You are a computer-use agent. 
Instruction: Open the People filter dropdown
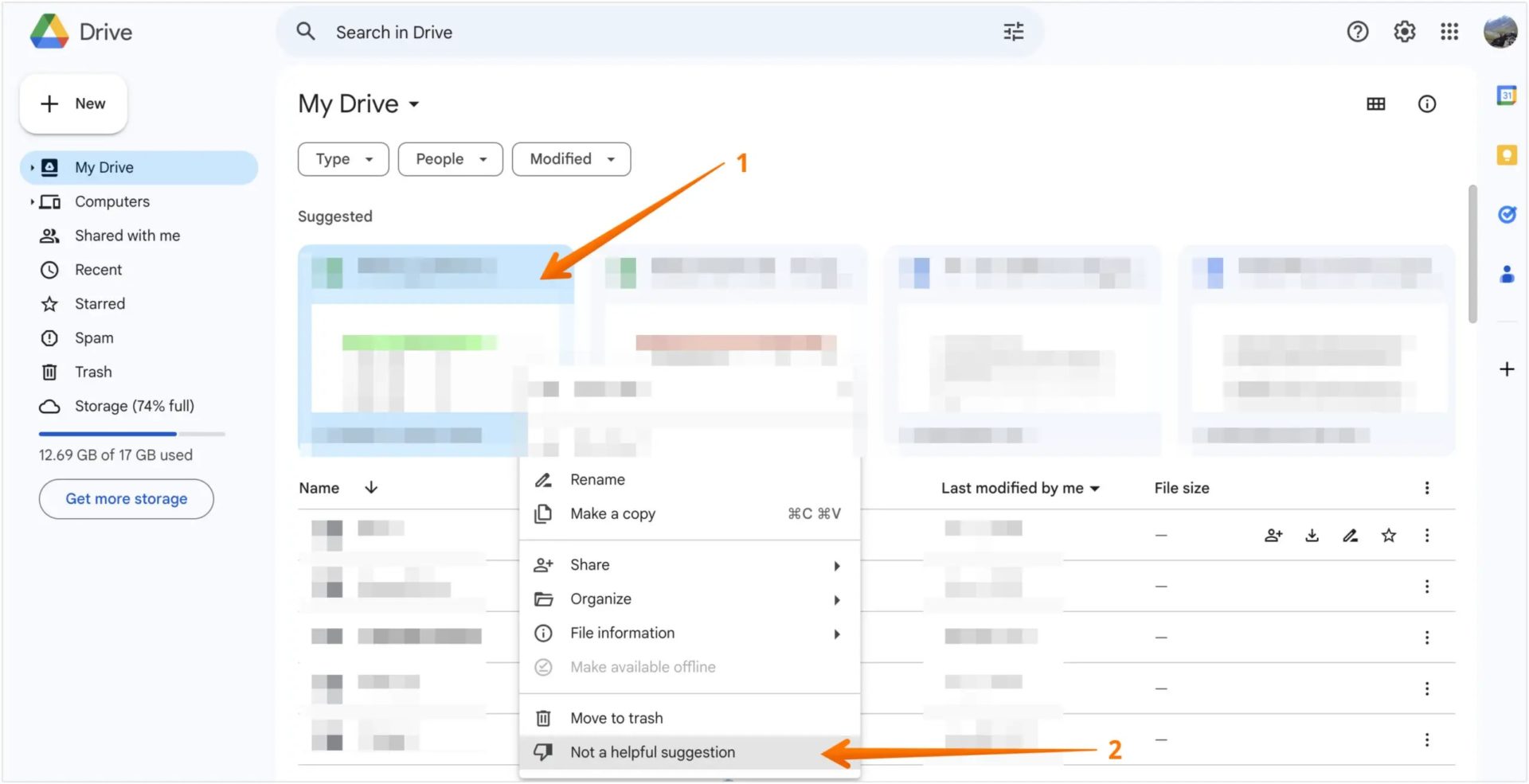450,159
